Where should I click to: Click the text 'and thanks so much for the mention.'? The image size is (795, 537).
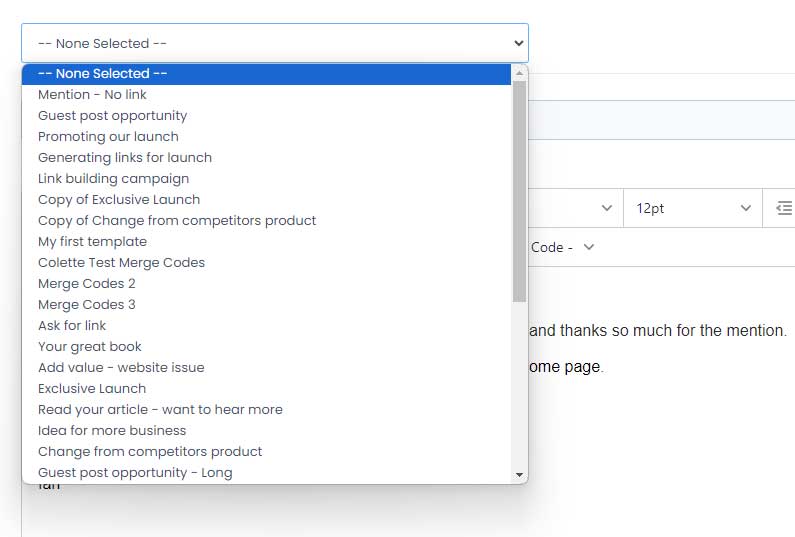pos(658,331)
